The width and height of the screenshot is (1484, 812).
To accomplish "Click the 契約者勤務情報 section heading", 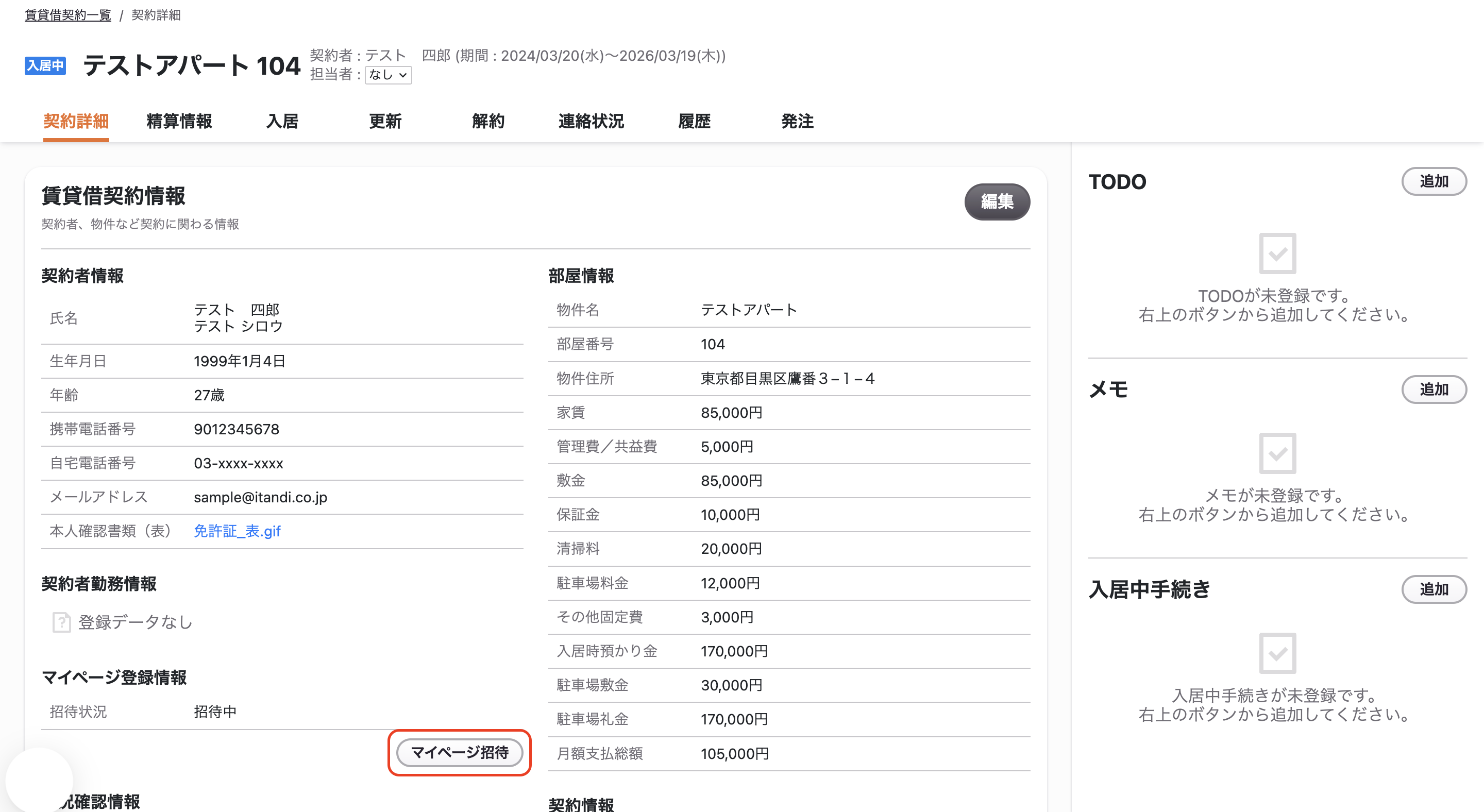I will click(x=99, y=584).
